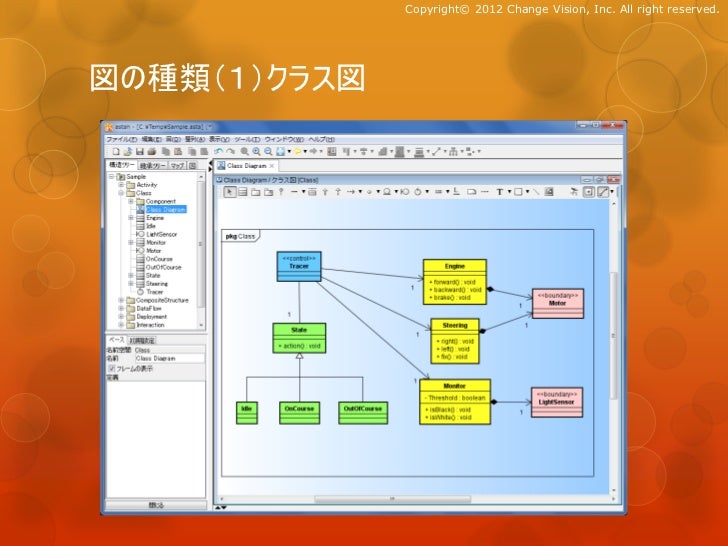
Task: Click the New file icon in main toolbar
Action: coord(117,151)
